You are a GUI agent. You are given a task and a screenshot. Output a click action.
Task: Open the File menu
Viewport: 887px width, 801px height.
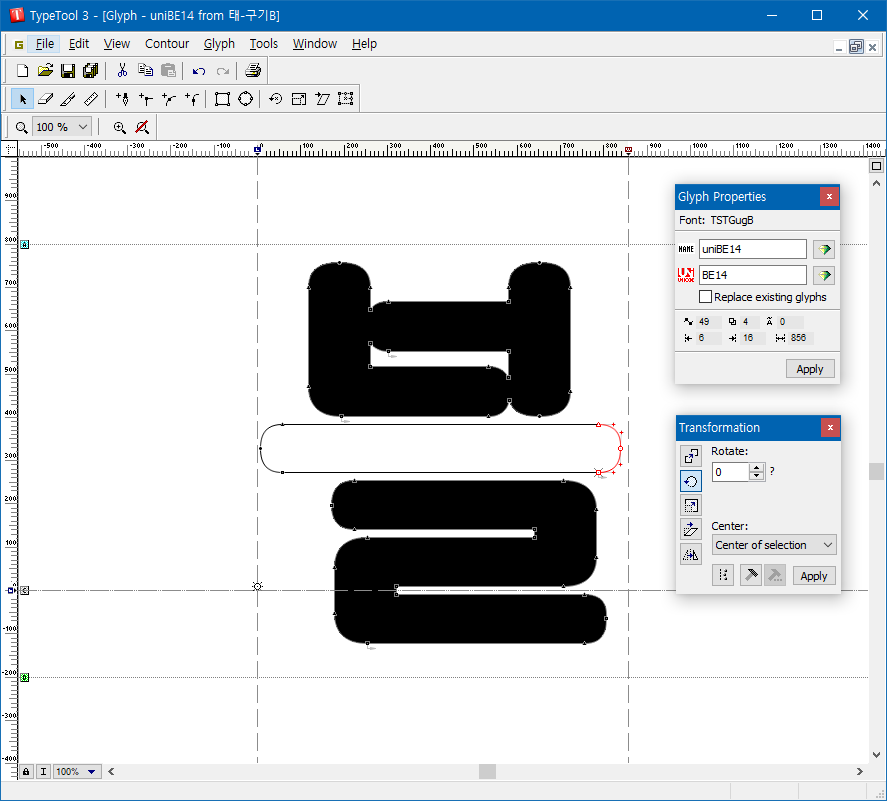45,44
